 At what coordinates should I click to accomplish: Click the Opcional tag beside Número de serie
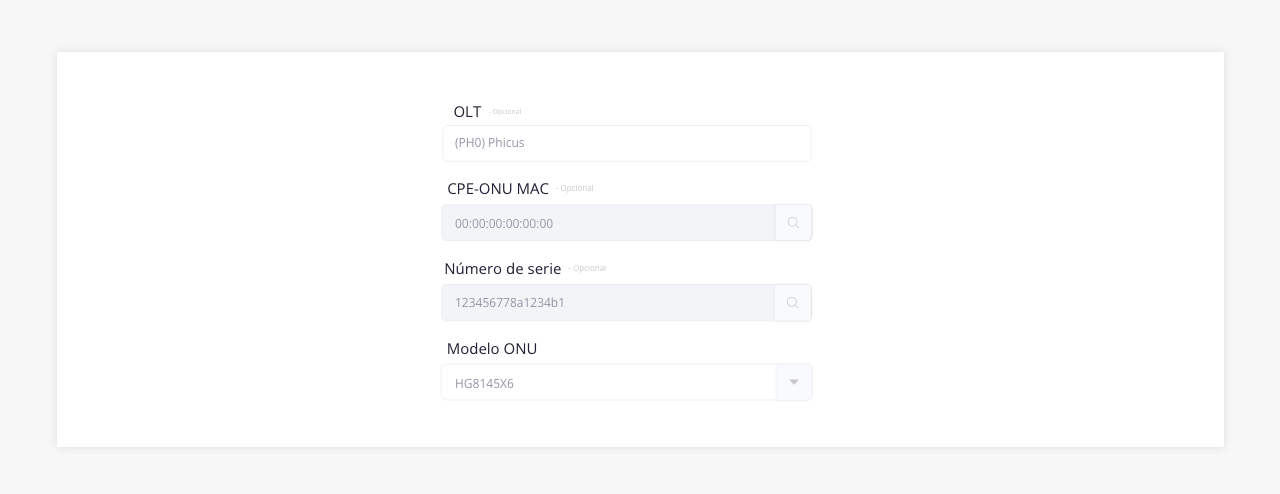[588, 268]
